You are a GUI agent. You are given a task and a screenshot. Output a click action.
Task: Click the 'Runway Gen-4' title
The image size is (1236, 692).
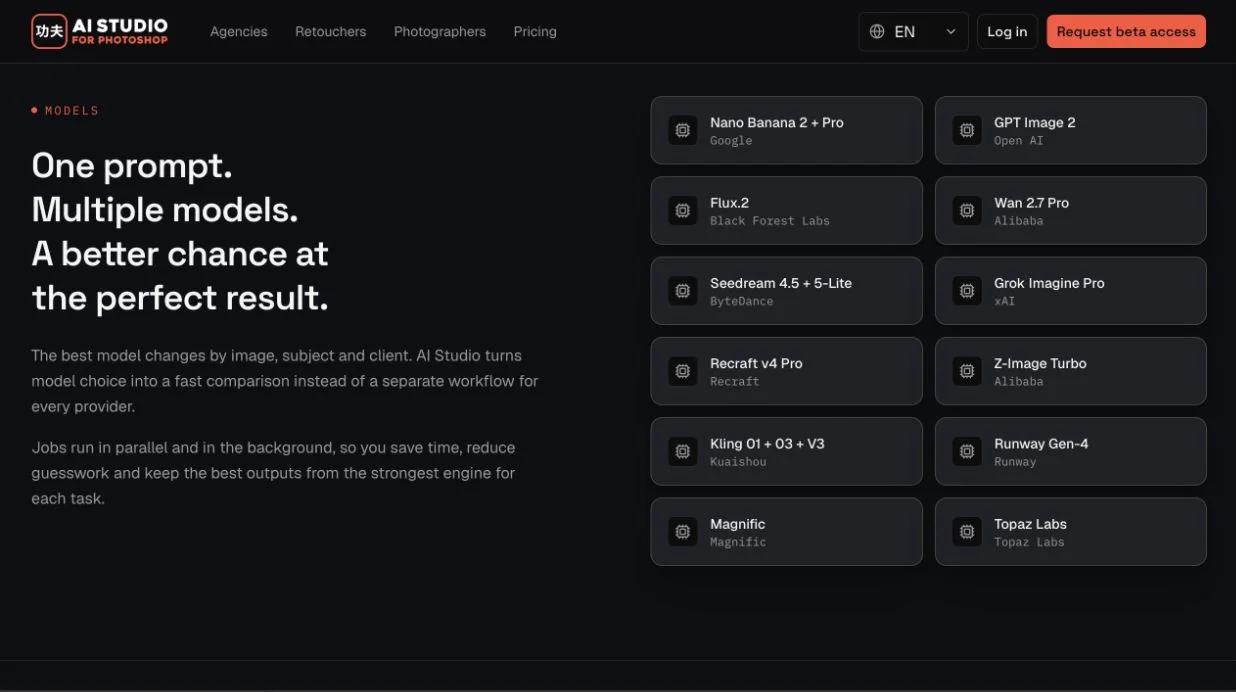(x=1041, y=444)
